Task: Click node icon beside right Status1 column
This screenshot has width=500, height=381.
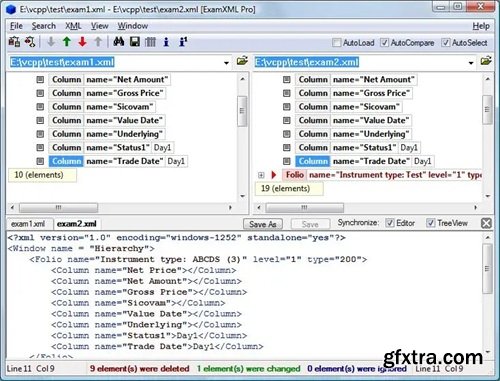Action: pyautogui.click(x=287, y=148)
